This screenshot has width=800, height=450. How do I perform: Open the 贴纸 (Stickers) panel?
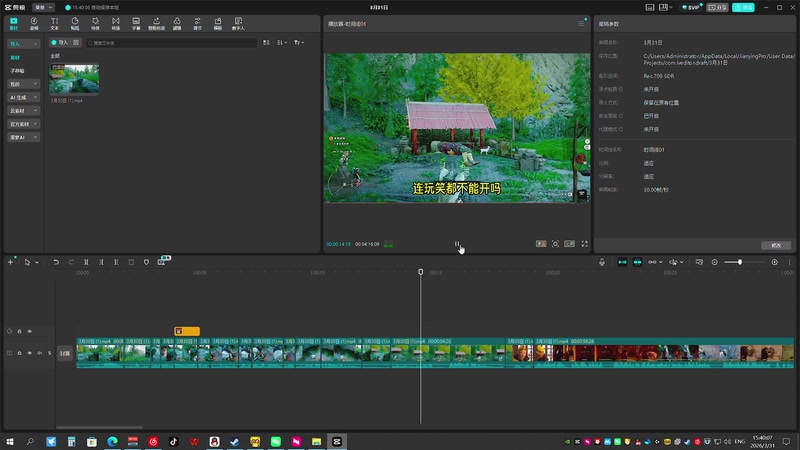click(x=74, y=23)
